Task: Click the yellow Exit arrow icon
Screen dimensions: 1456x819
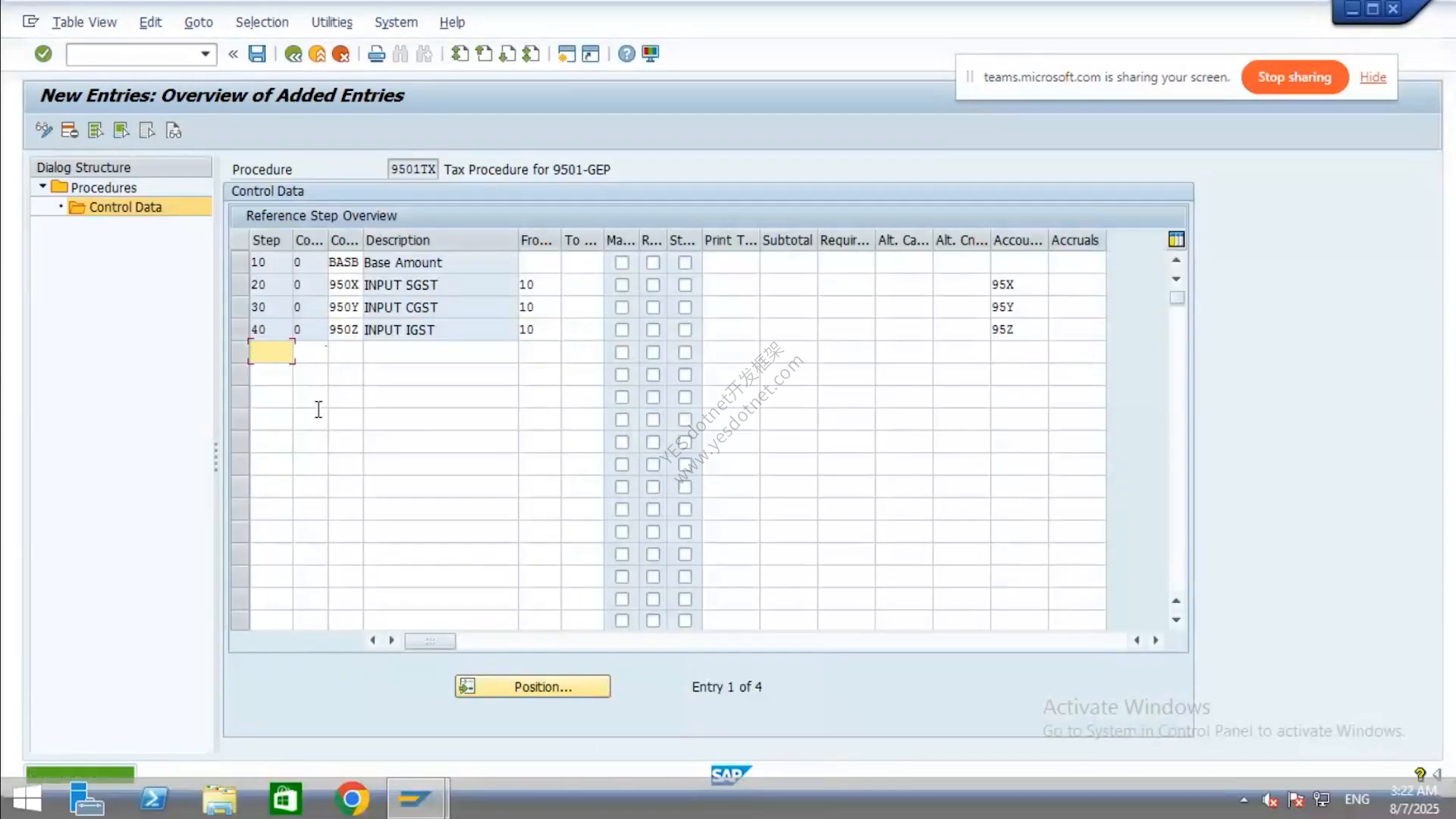Action: click(318, 54)
